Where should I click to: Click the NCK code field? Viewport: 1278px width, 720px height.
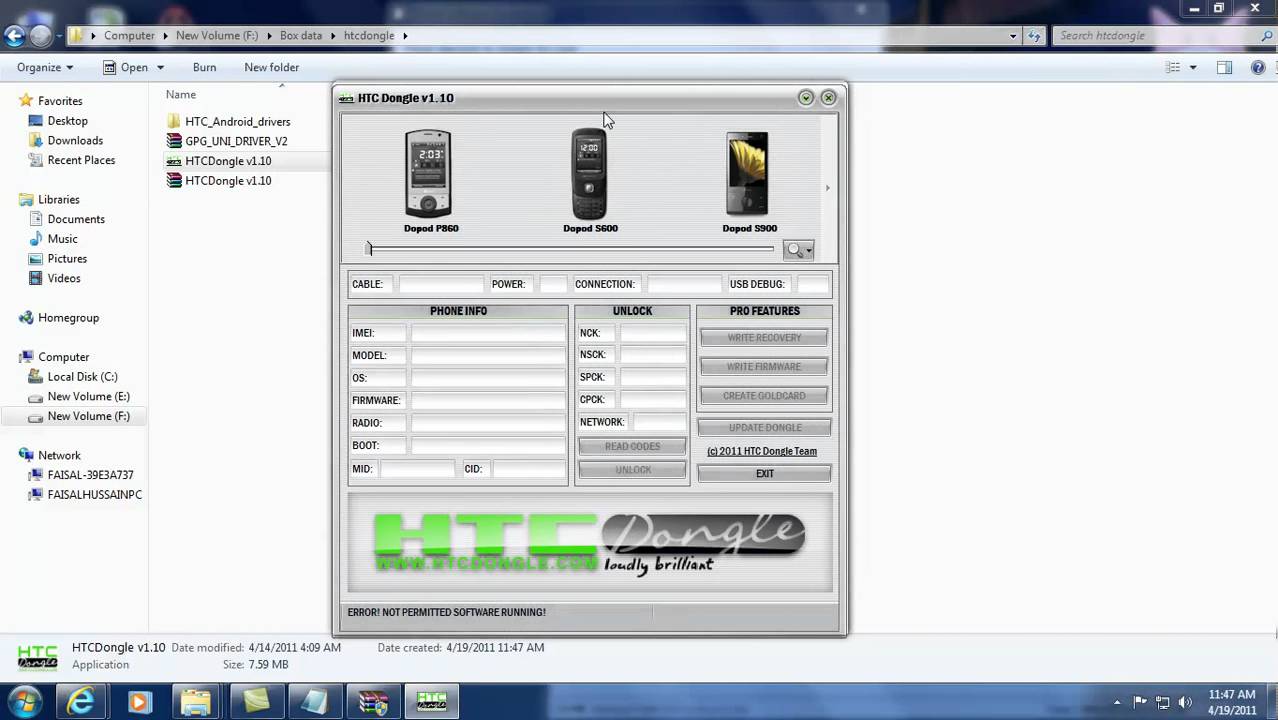pos(653,333)
